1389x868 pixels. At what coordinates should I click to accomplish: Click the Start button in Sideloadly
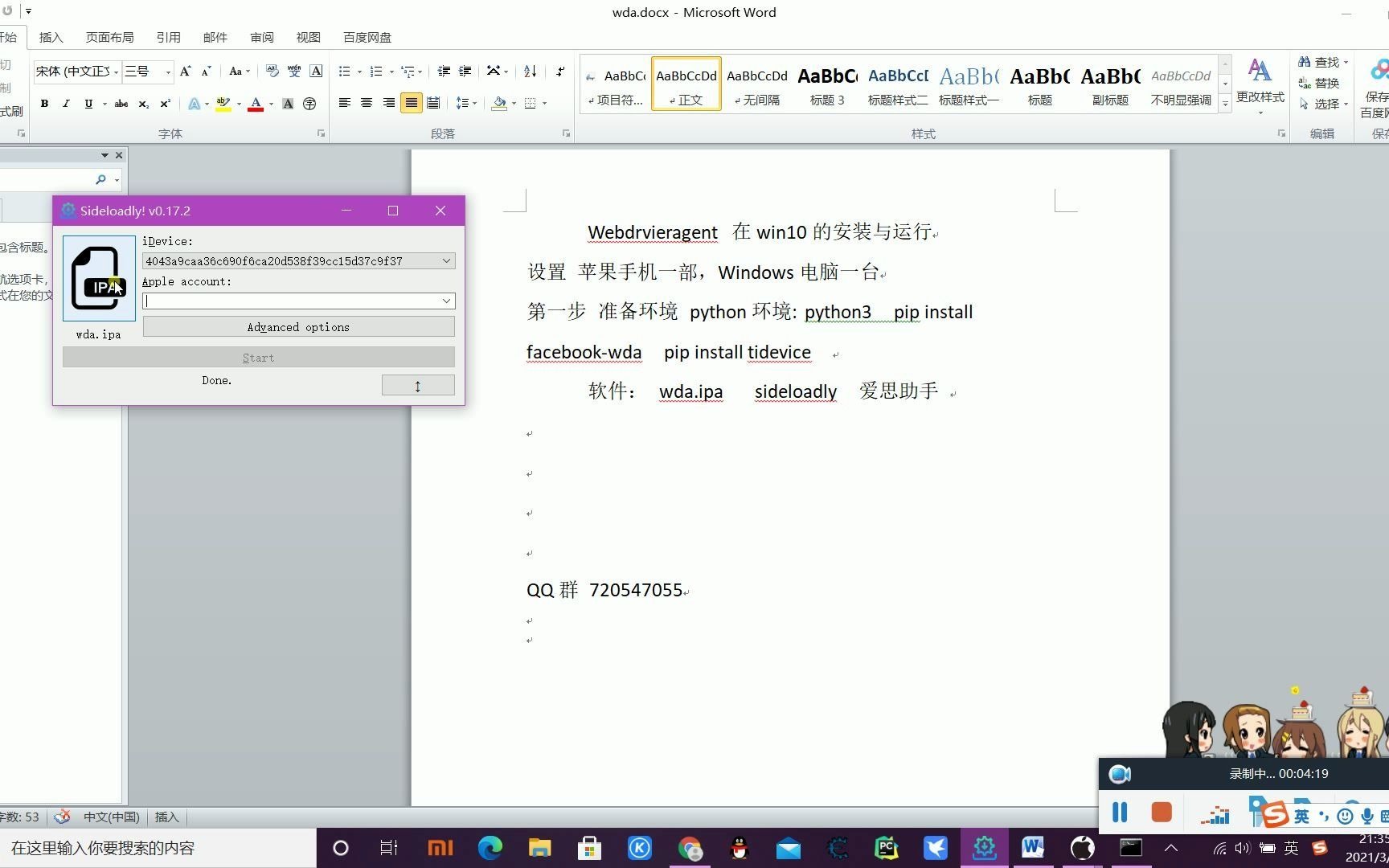259,358
